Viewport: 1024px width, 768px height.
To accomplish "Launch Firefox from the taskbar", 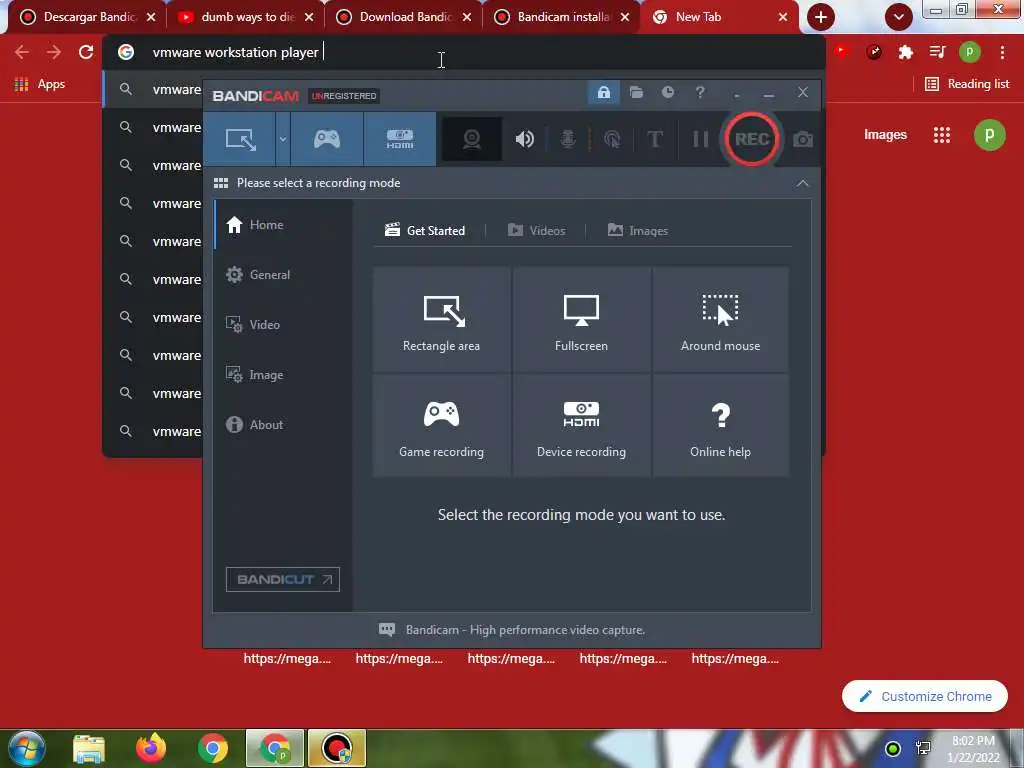I will tap(151, 748).
